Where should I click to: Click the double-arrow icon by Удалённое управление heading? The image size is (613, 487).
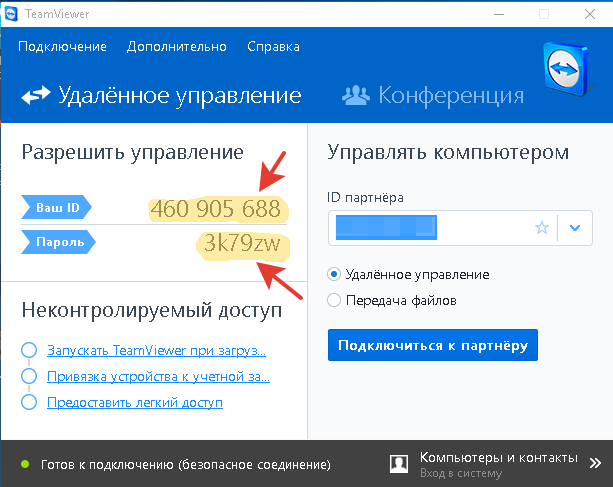click(36, 95)
